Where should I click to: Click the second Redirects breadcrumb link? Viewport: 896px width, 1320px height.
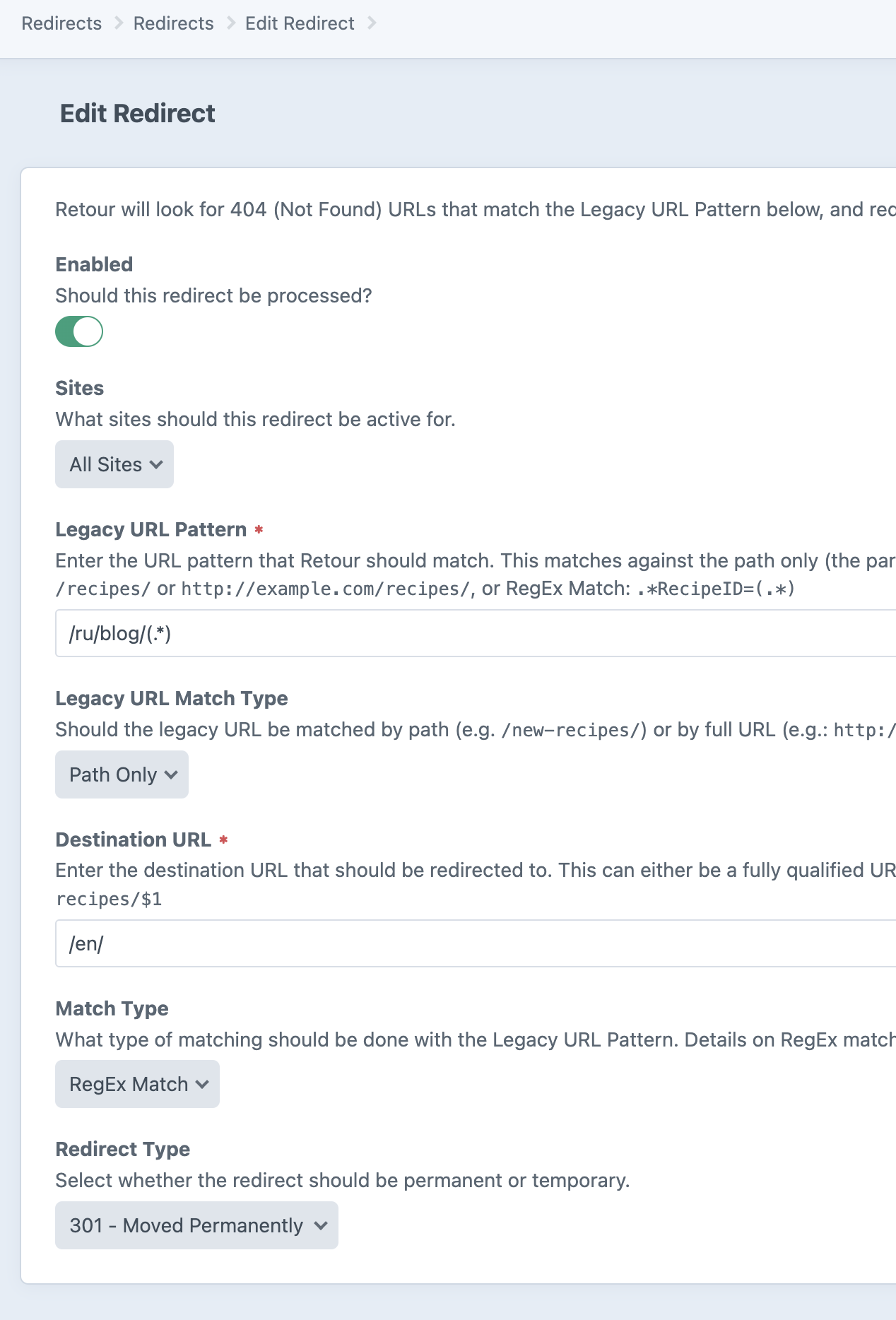coord(173,23)
